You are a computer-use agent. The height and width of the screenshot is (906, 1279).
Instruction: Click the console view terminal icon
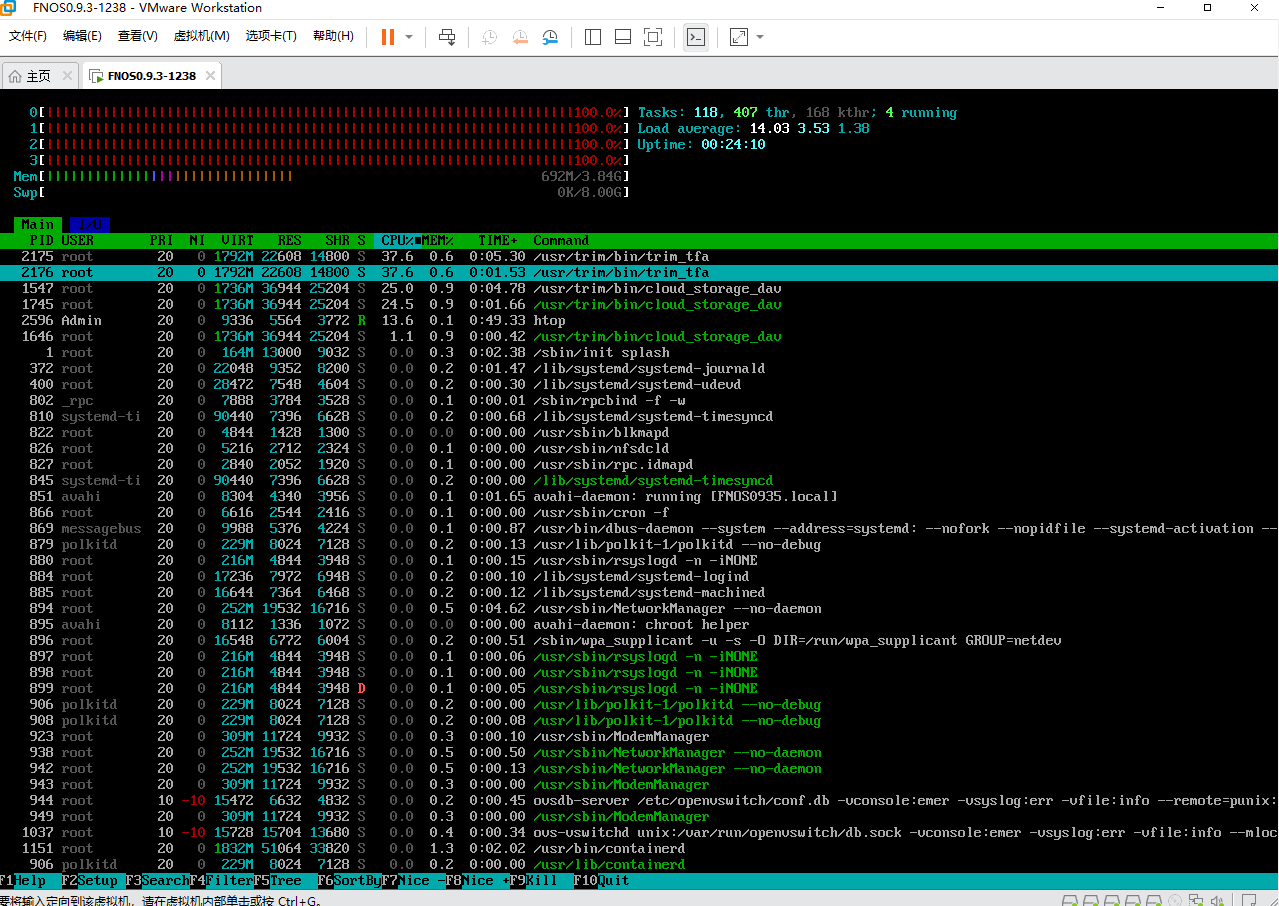point(696,37)
